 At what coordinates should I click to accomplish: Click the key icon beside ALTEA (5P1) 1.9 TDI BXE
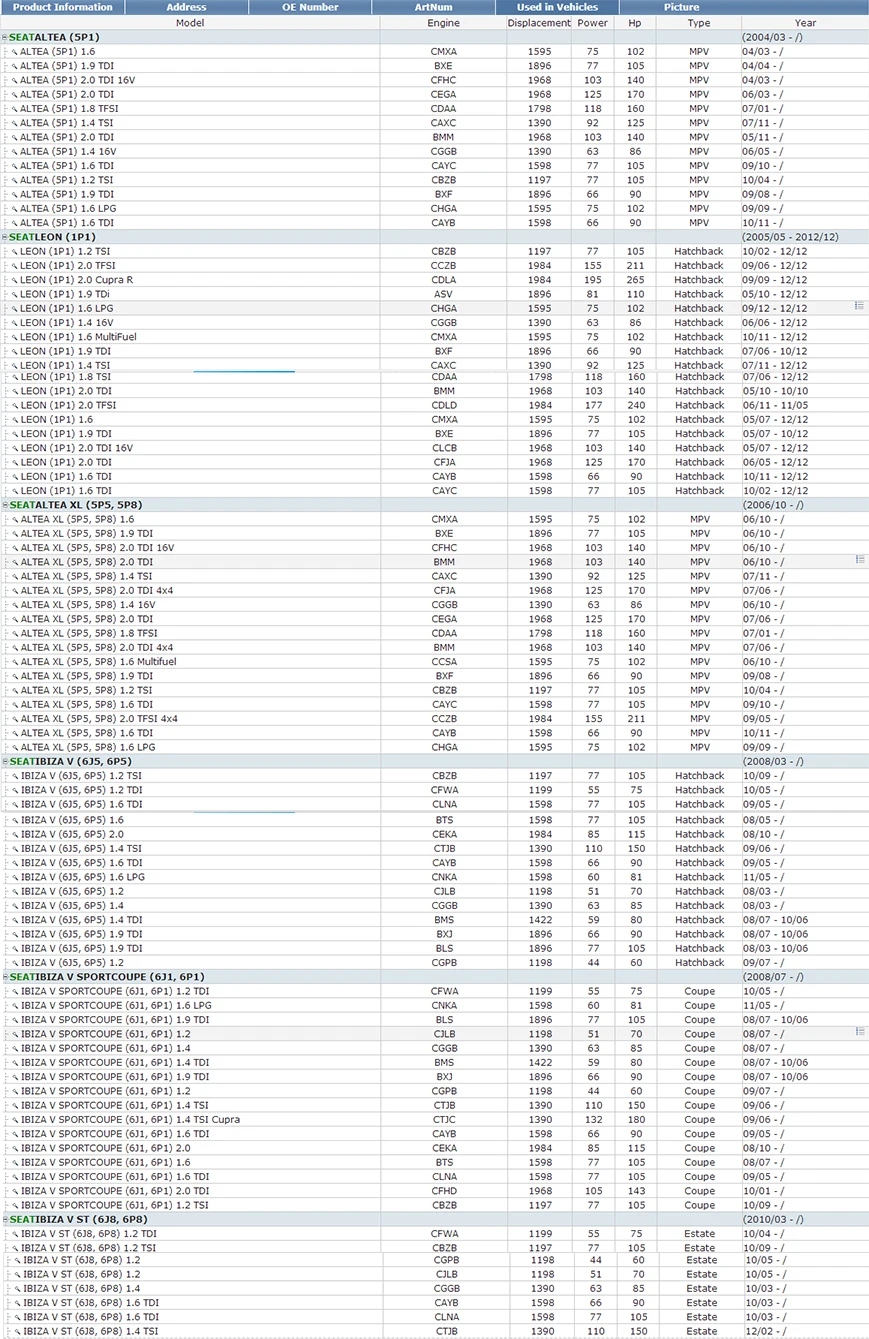pos(15,65)
